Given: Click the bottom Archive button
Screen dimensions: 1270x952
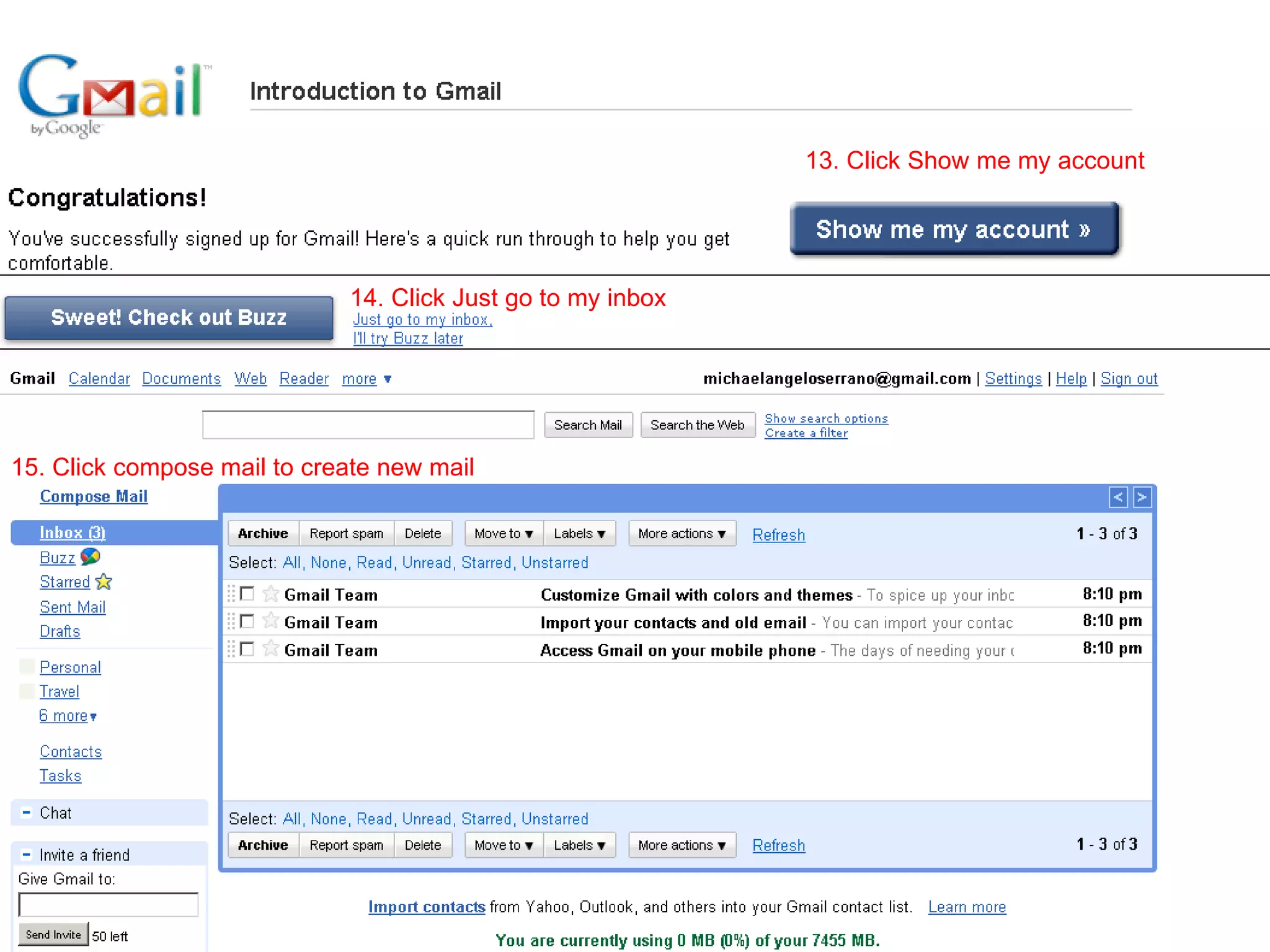Looking at the screenshot, I should [x=263, y=845].
